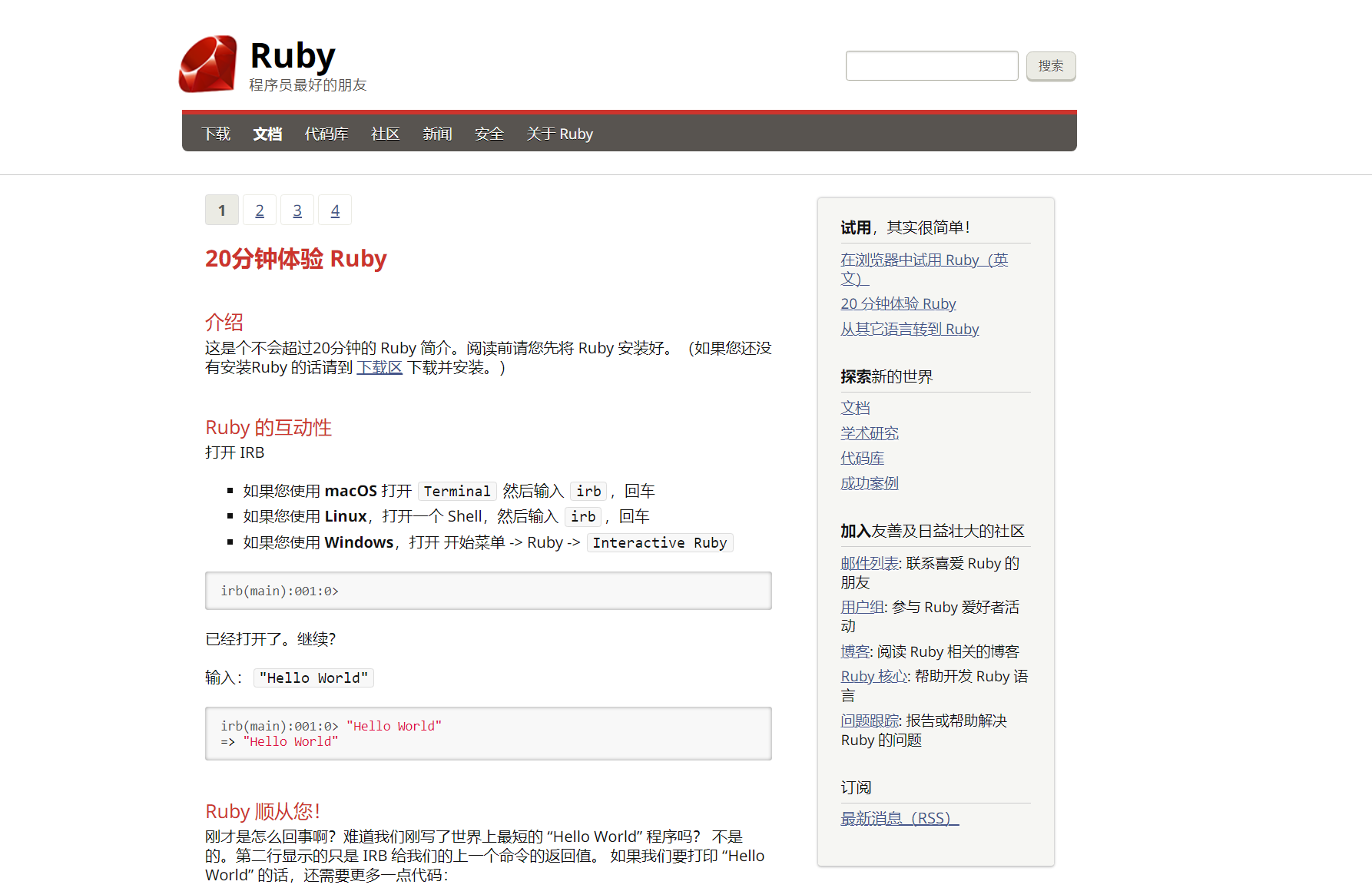Click the 加入友善及日益壮大的社区 sidebar heading

pyautogui.click(x=933, y=531)
